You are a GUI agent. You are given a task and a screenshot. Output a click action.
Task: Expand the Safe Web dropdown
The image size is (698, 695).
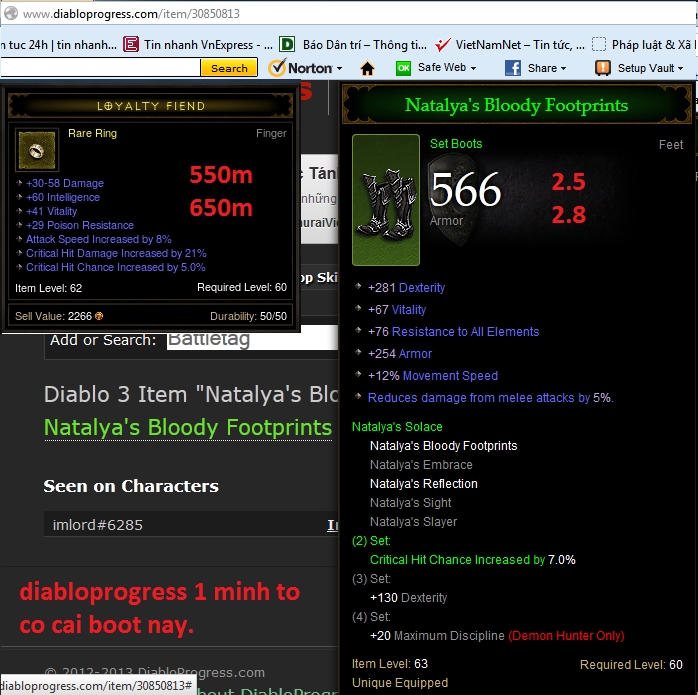point(474,69)
